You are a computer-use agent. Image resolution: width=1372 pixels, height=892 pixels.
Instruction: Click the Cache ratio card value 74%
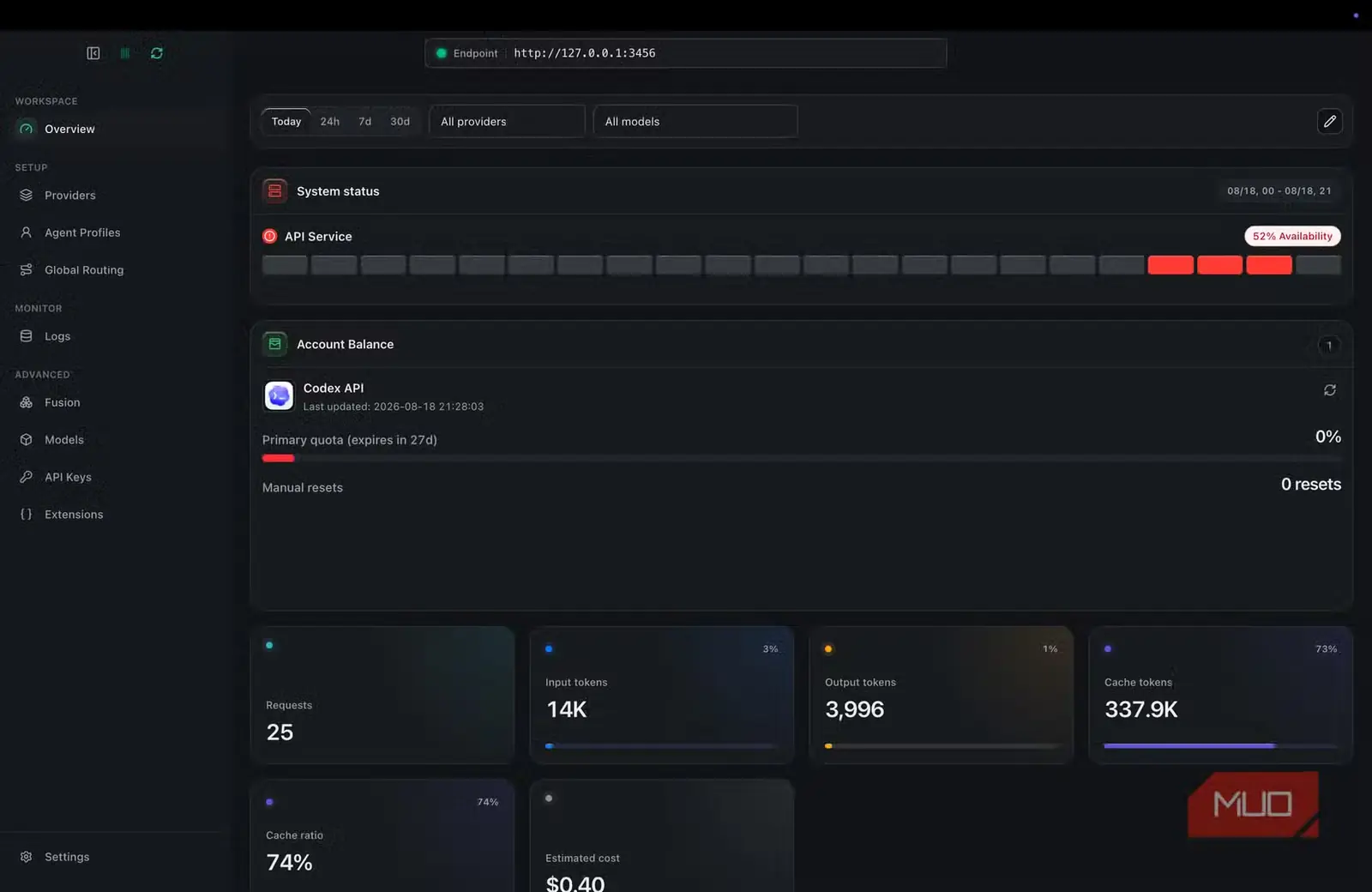click(290, 863)
